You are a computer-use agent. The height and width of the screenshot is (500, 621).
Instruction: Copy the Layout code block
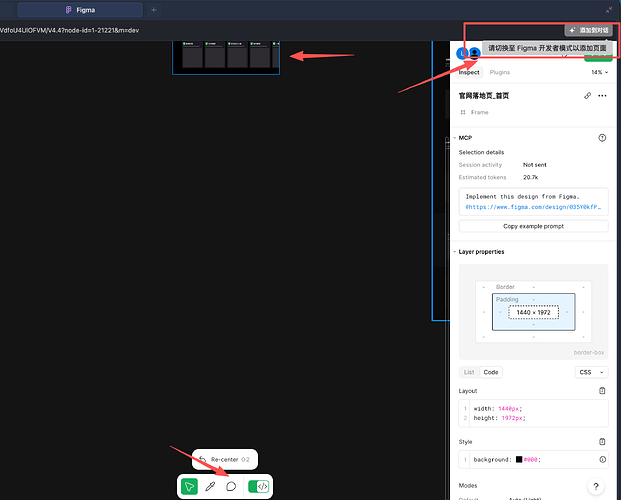pyautogui.click(x=602, y=391)
